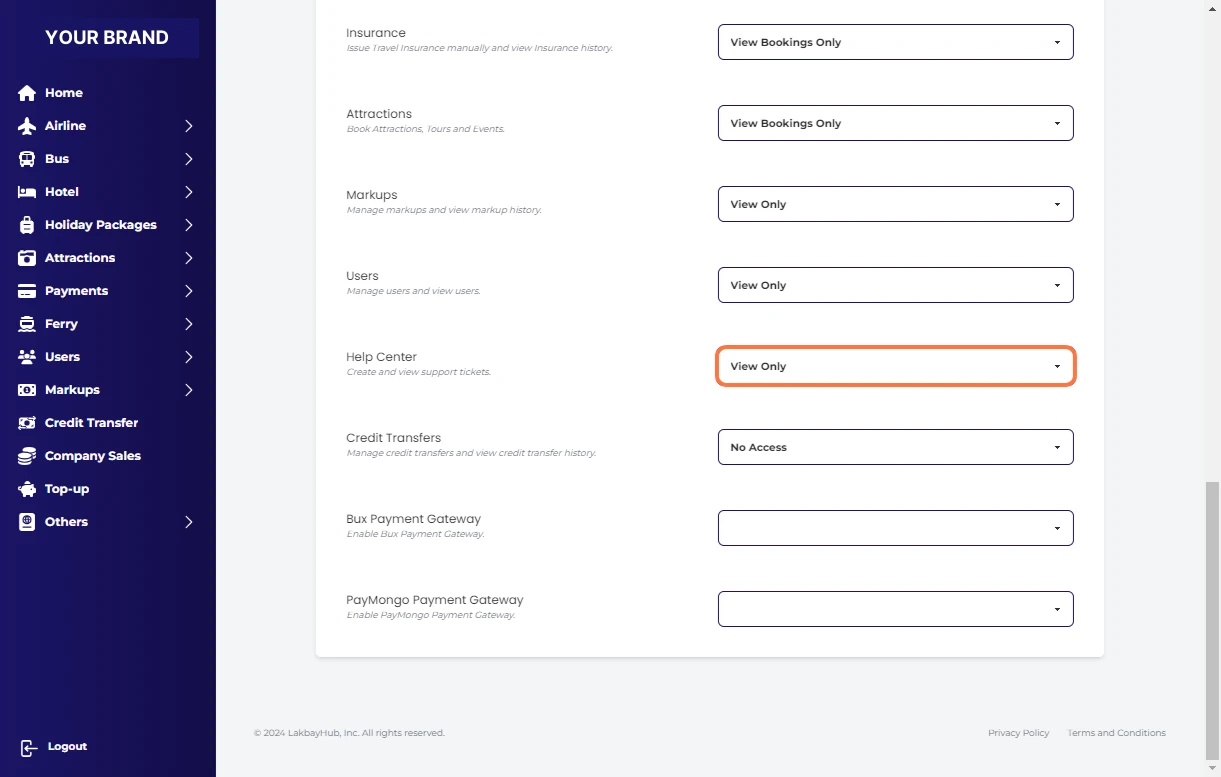Viewport: 1221px width, 777px height.
Task: Click the Logout icon at bottom left
Action: click(29, 747)
